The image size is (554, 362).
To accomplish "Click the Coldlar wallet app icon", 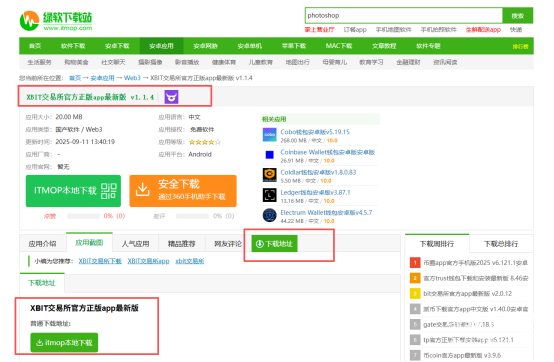I will click(x=270, y=175).
